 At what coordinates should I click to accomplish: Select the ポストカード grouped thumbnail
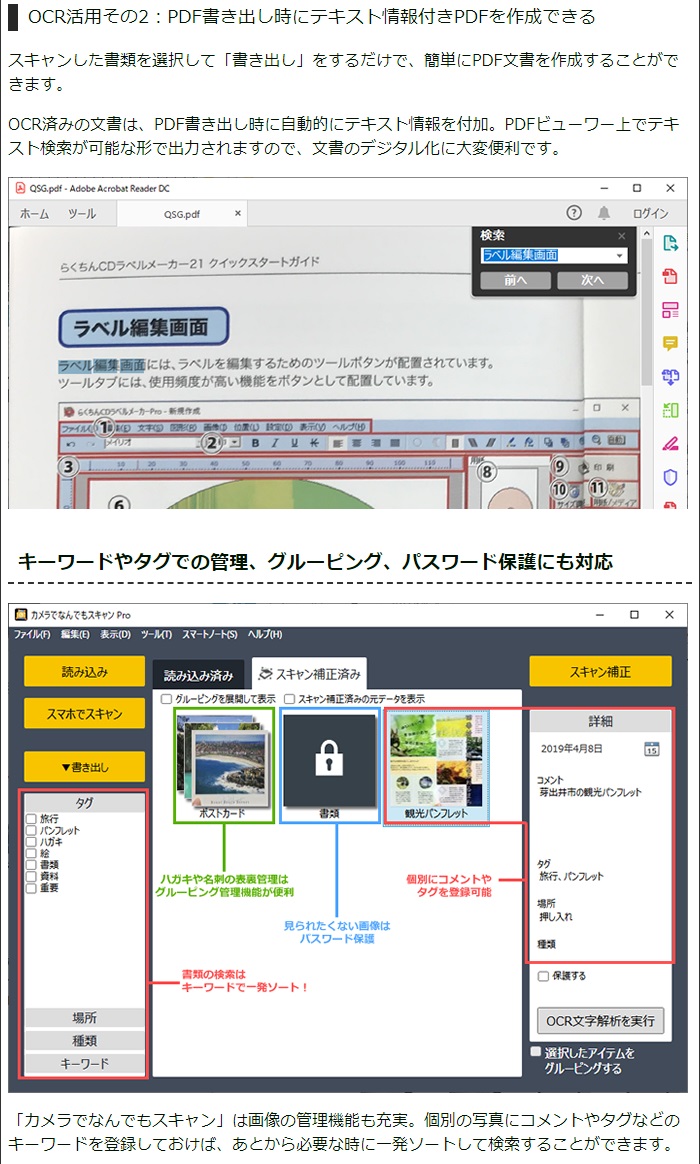224,765
